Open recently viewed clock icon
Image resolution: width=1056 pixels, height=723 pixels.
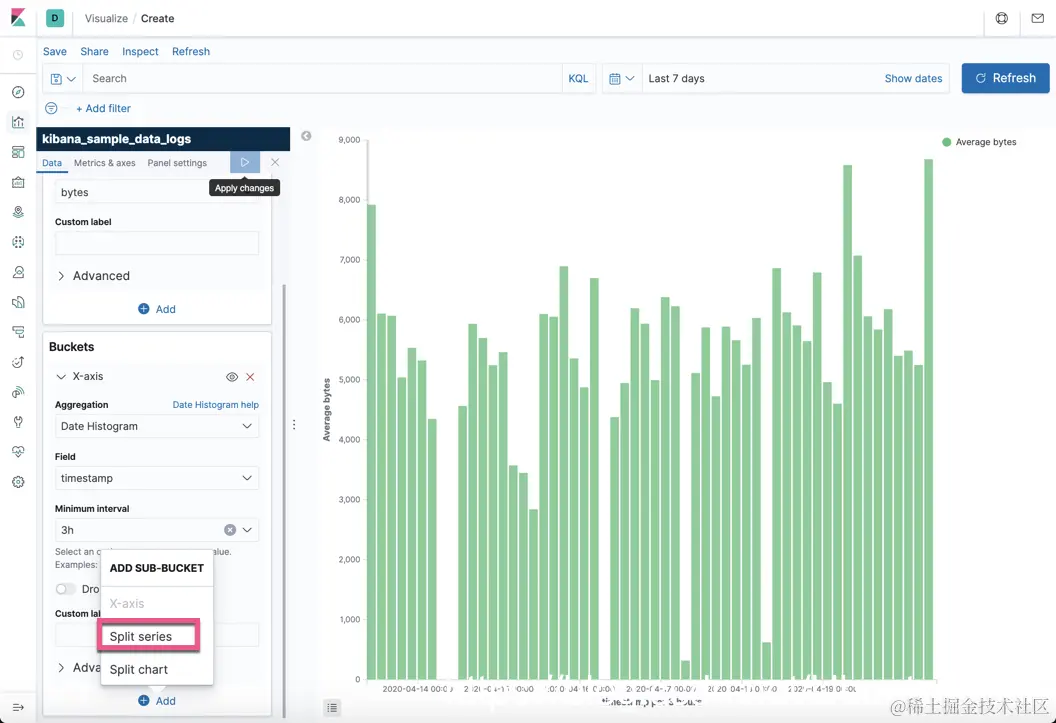(18, 55)
